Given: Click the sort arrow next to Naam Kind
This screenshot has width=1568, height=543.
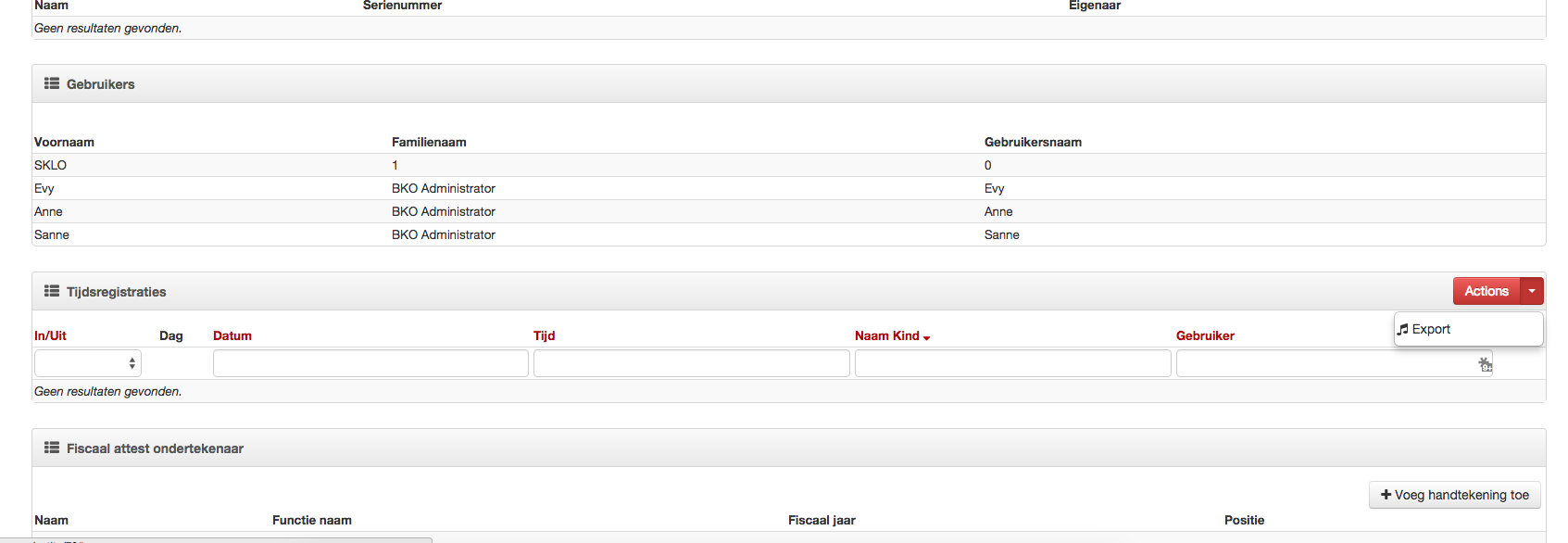Looking at the screenshot, I should click(927, 337).
